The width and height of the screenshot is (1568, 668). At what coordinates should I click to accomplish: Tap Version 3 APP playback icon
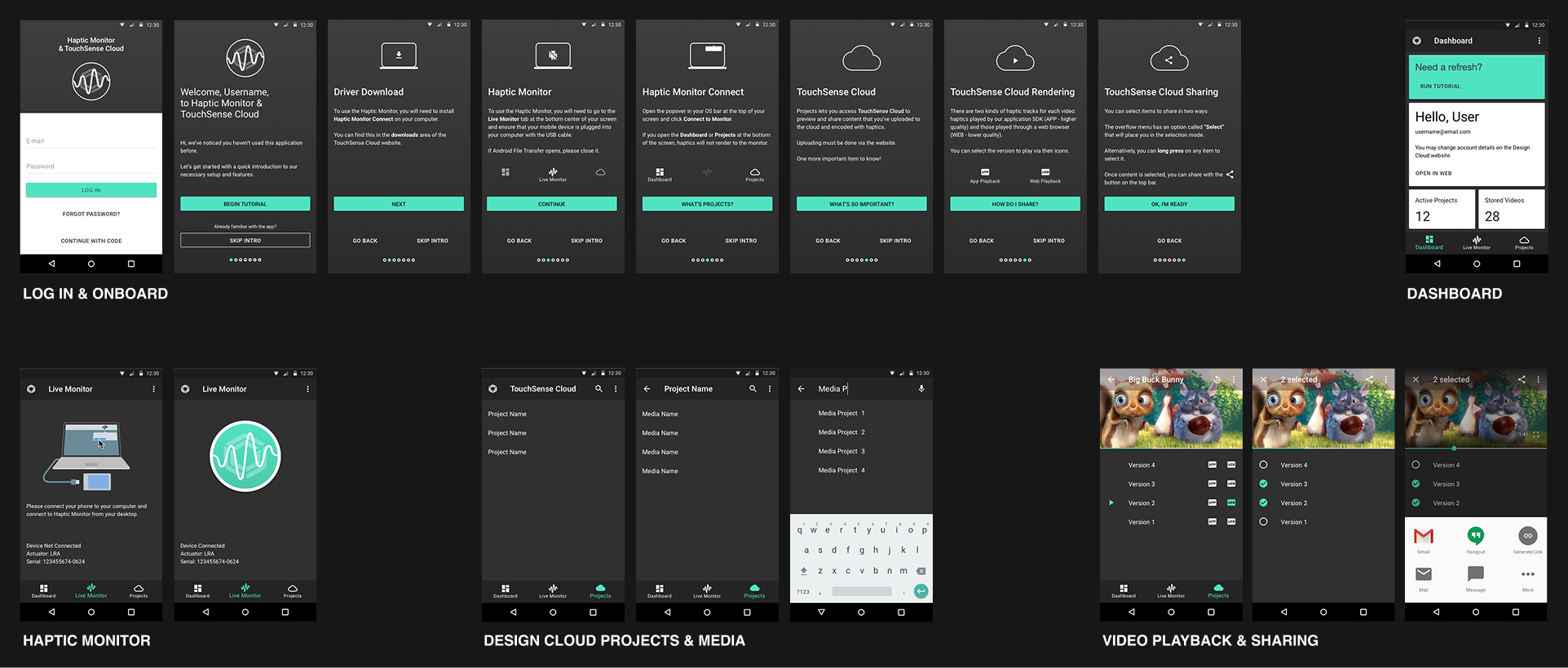pyautogui.click(x=1212, y=484)
